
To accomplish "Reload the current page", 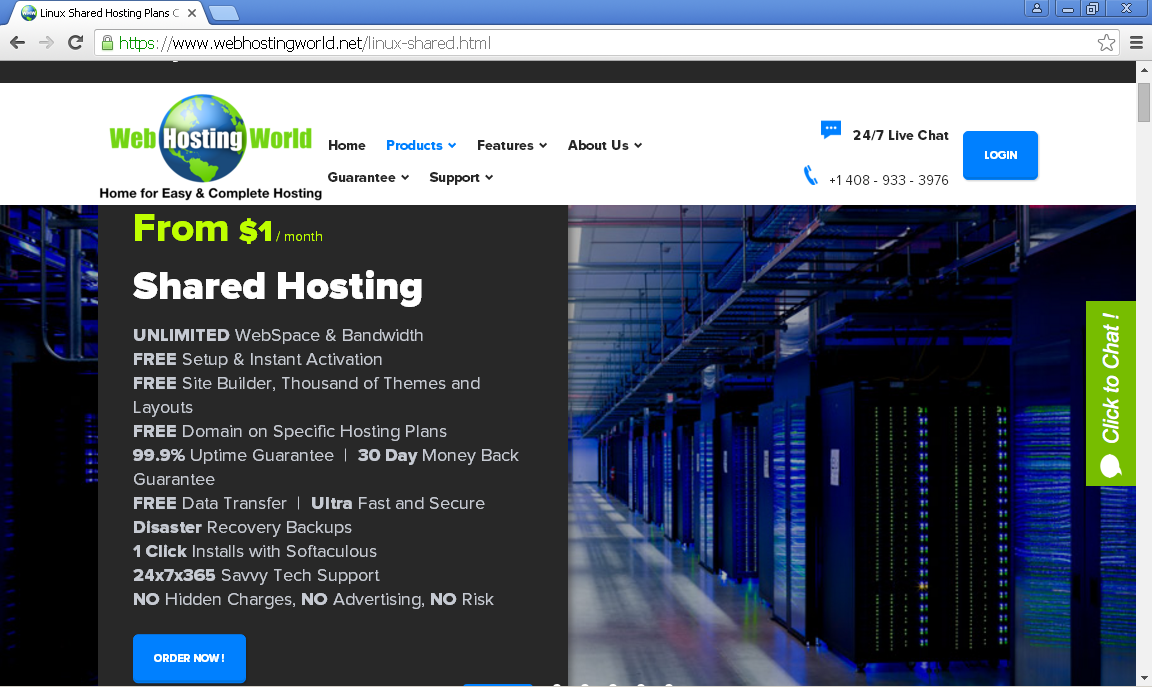I will pyautogui.click(x=75, y=43).
